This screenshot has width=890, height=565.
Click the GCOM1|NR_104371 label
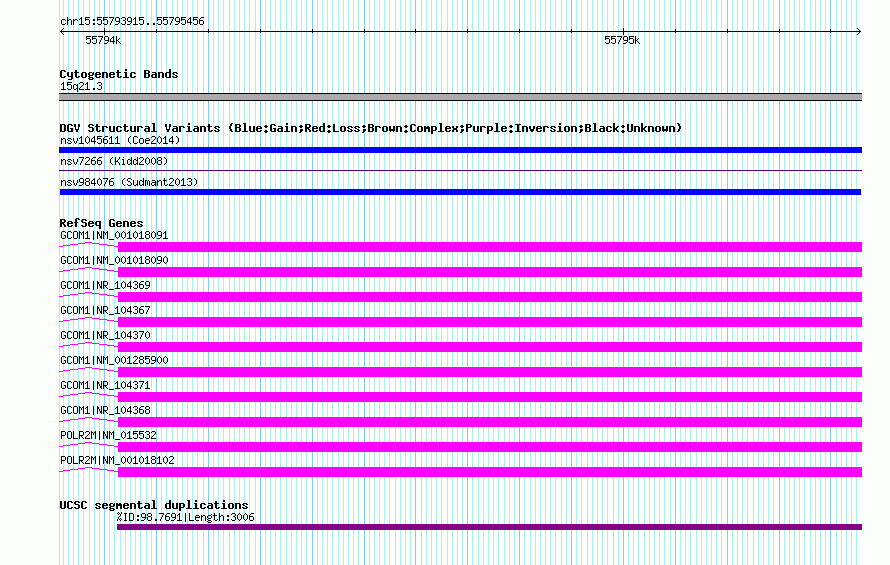(105, 385)
